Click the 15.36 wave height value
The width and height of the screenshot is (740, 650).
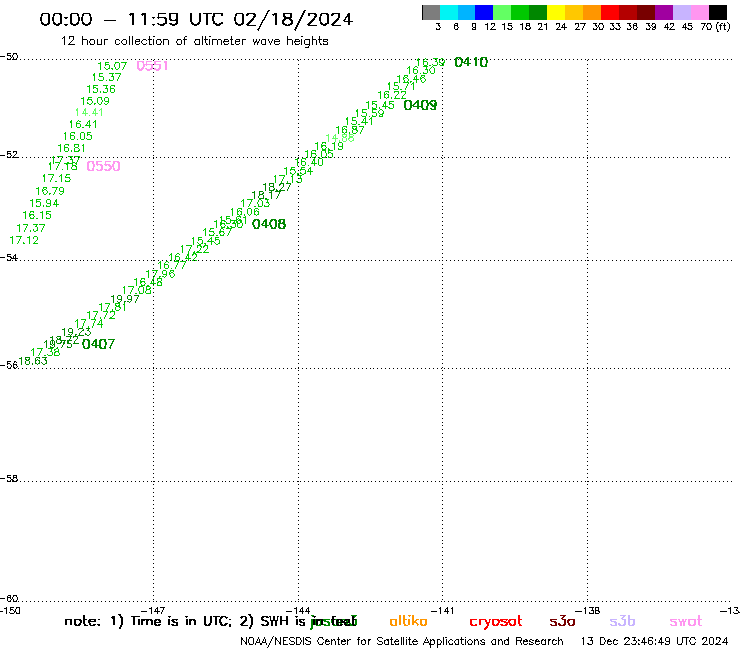(101, 89)
